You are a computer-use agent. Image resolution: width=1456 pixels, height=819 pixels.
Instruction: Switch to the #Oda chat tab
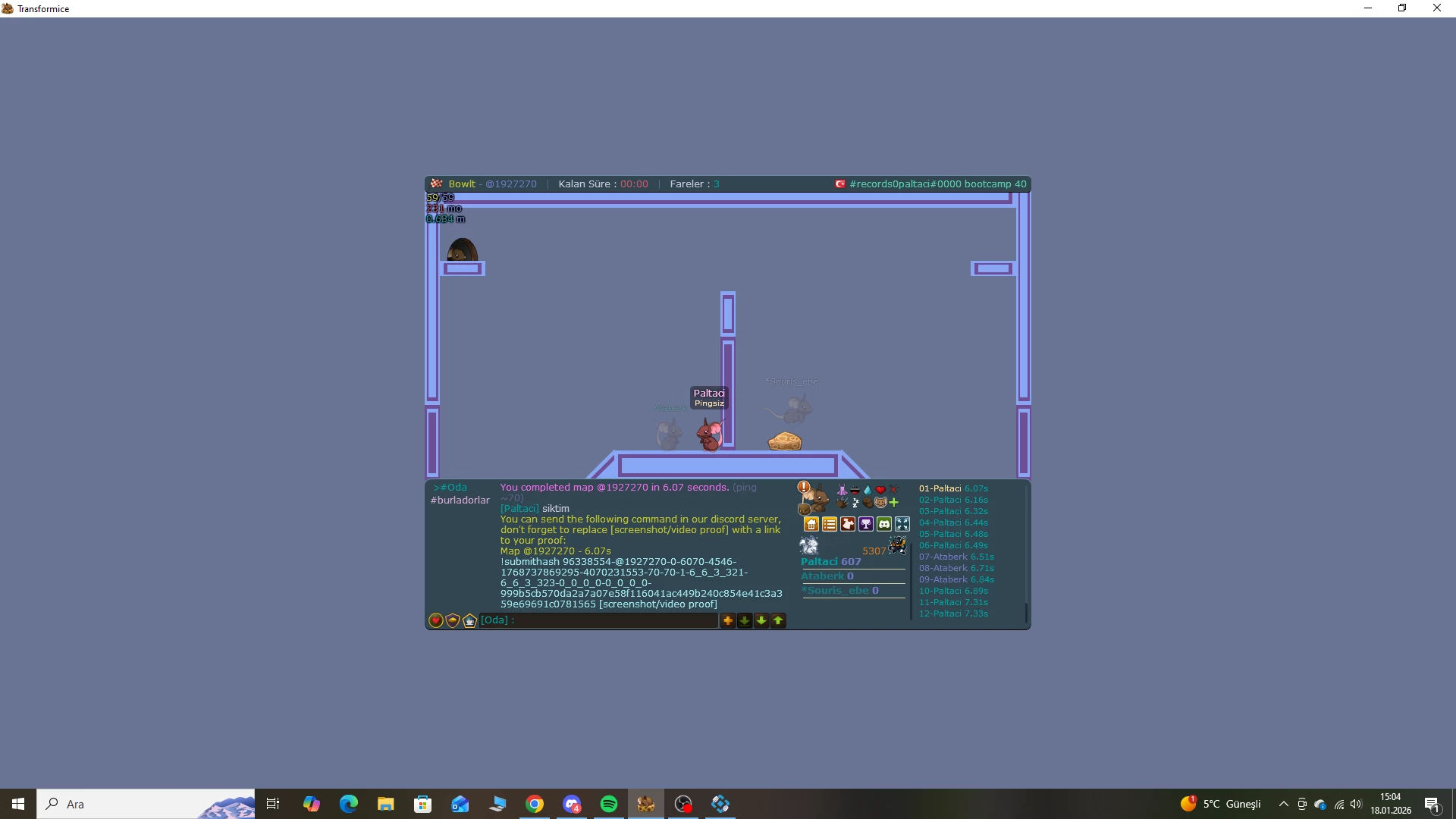[x=450, y=488]
